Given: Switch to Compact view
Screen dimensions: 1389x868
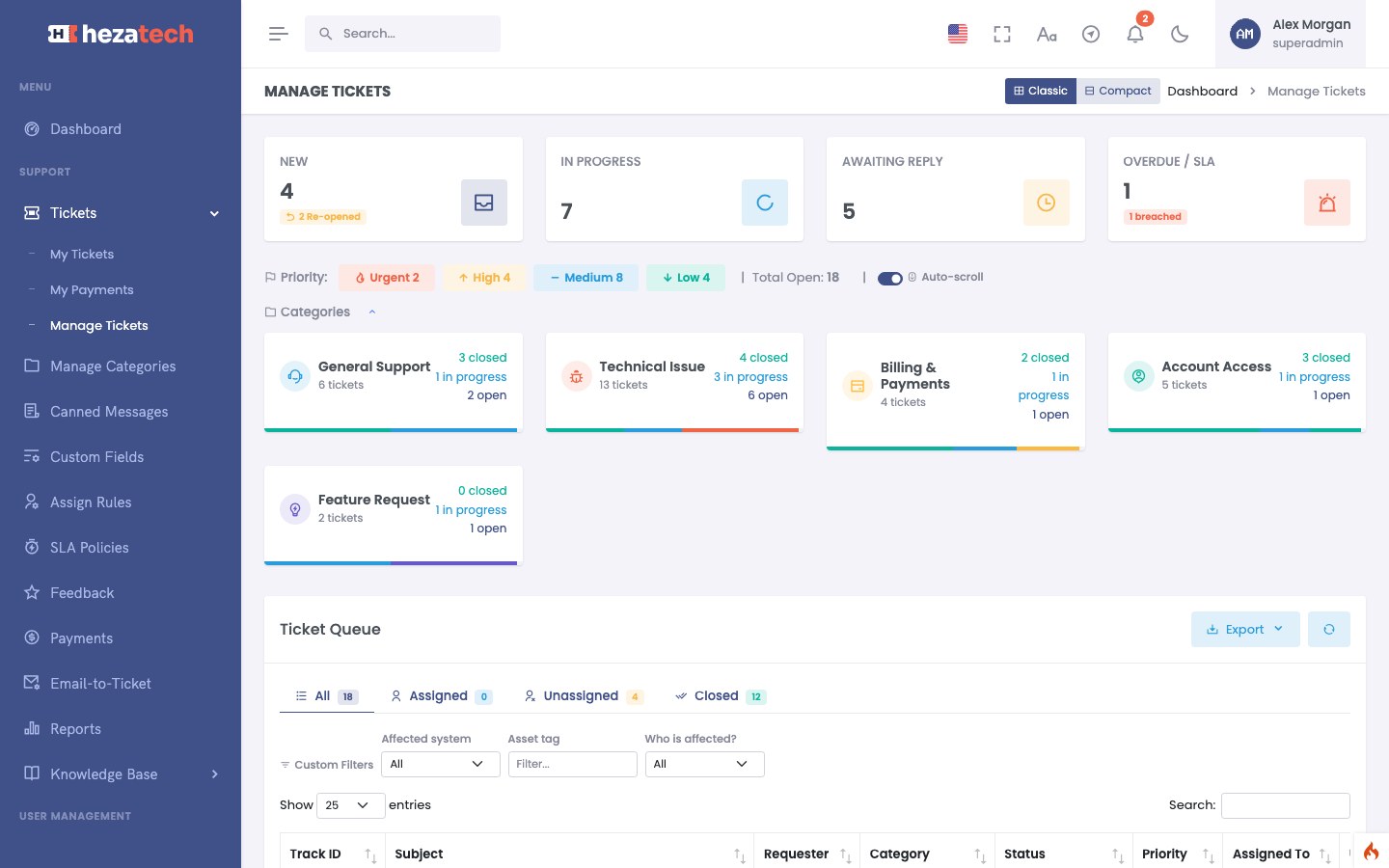Looking at the screenshot, I should [1118, 91].
